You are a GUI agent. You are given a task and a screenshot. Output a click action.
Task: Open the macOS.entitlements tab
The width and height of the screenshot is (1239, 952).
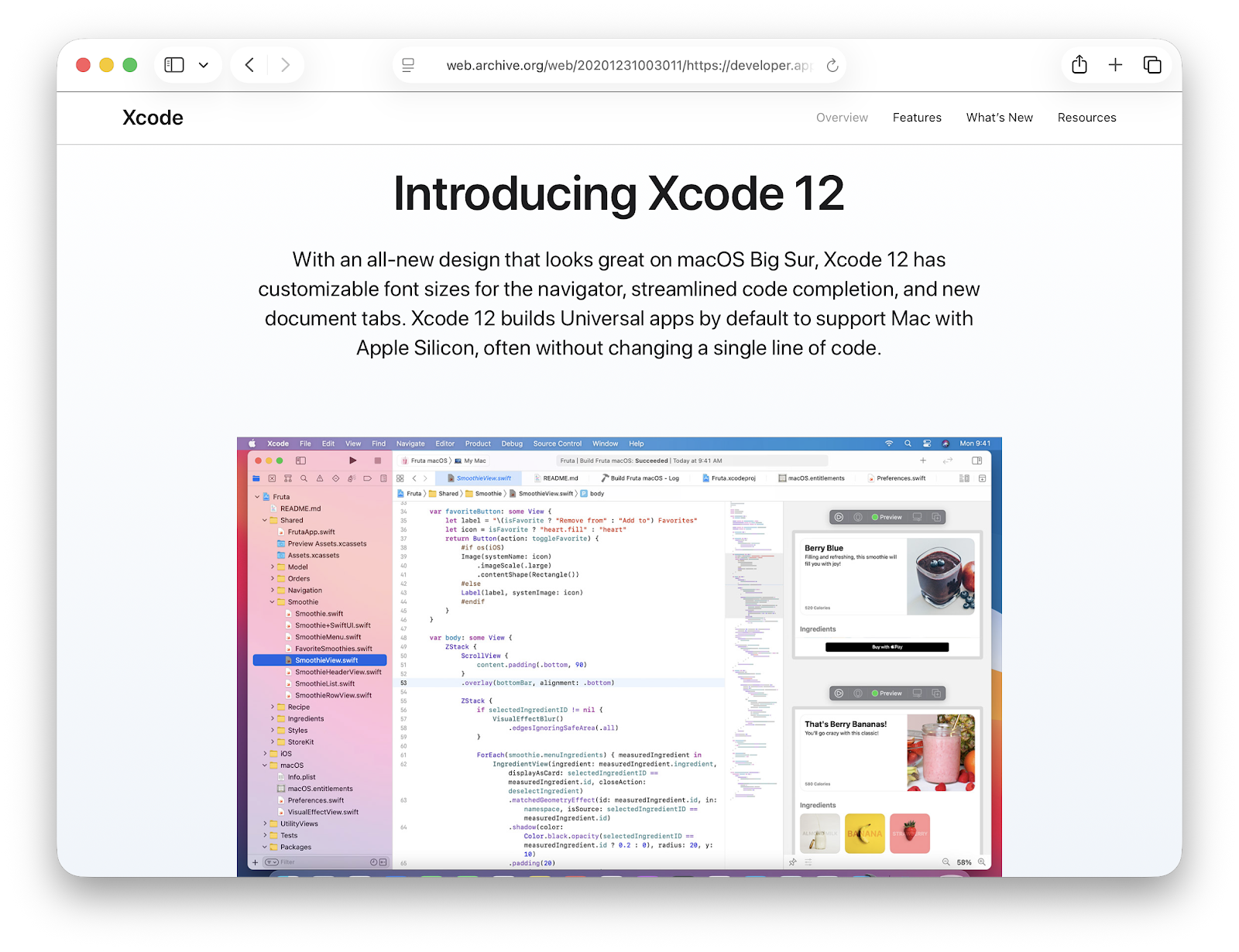pos(812,478)
